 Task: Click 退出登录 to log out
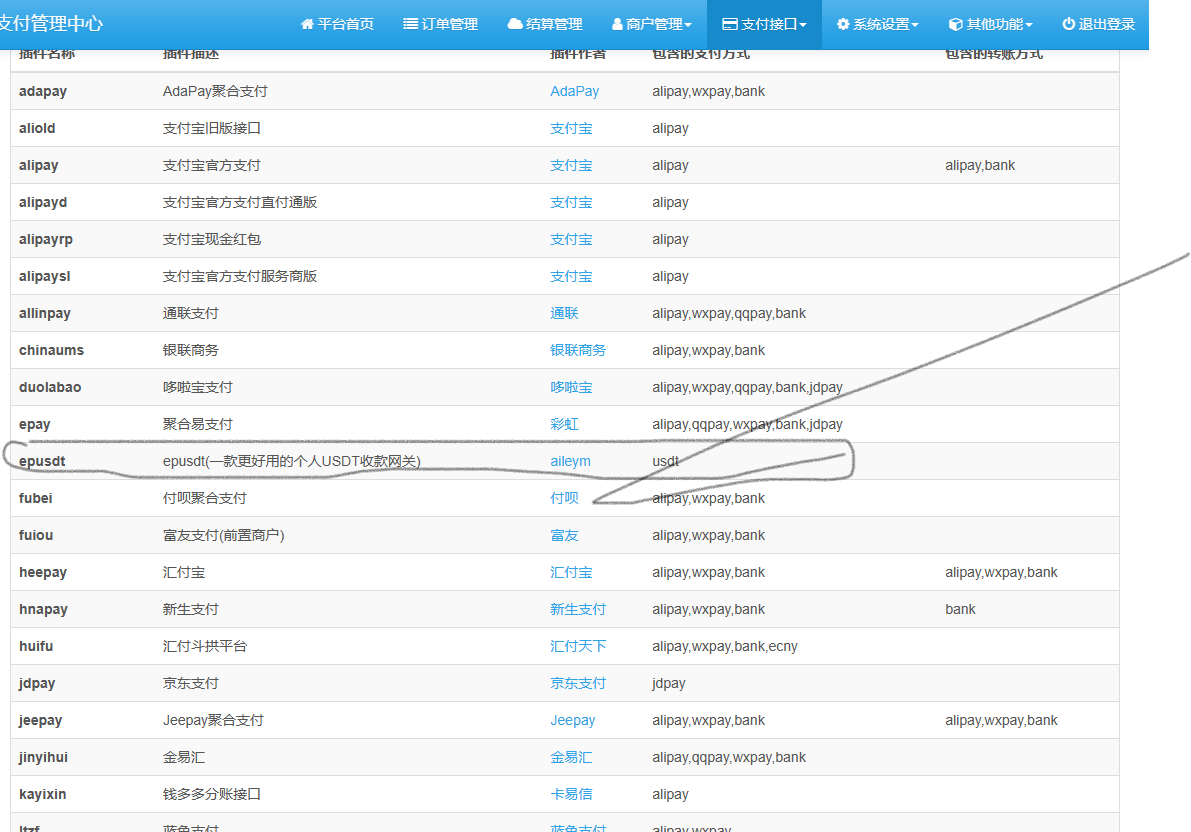tap(1098, 24)
